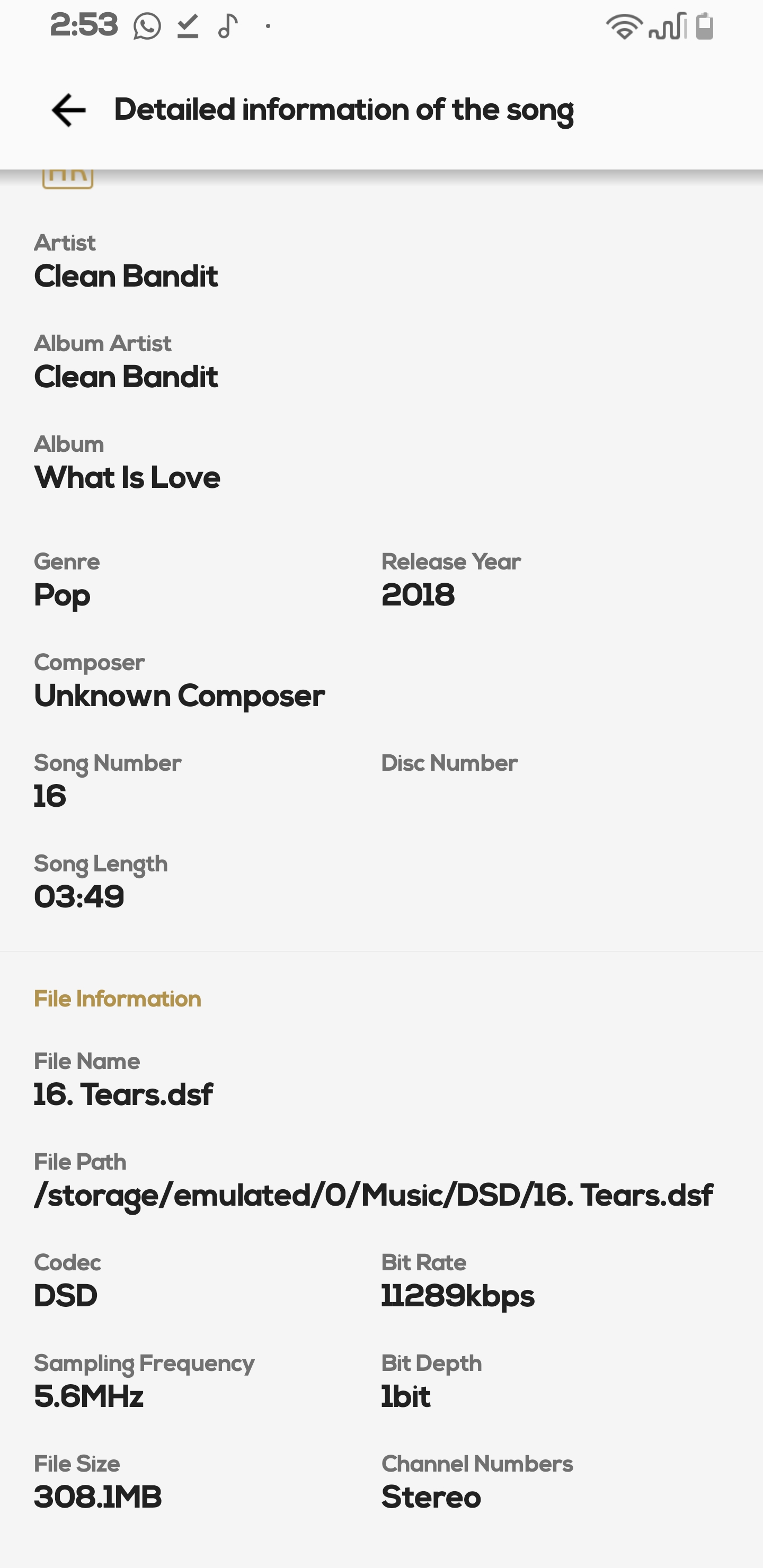This screenshot has width=763, height=1568.
Task: Tap the Release Year 2018
Action: [x=418, y=595]
